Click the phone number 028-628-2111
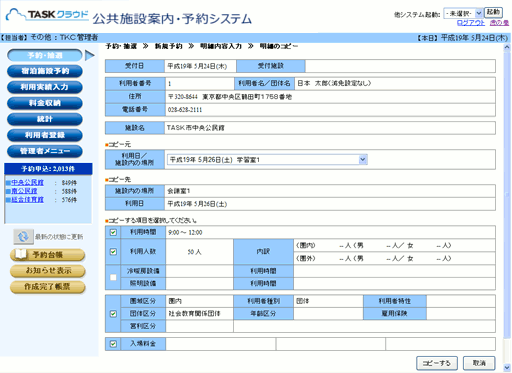This screenshot has width=512, height=373. 185,110
